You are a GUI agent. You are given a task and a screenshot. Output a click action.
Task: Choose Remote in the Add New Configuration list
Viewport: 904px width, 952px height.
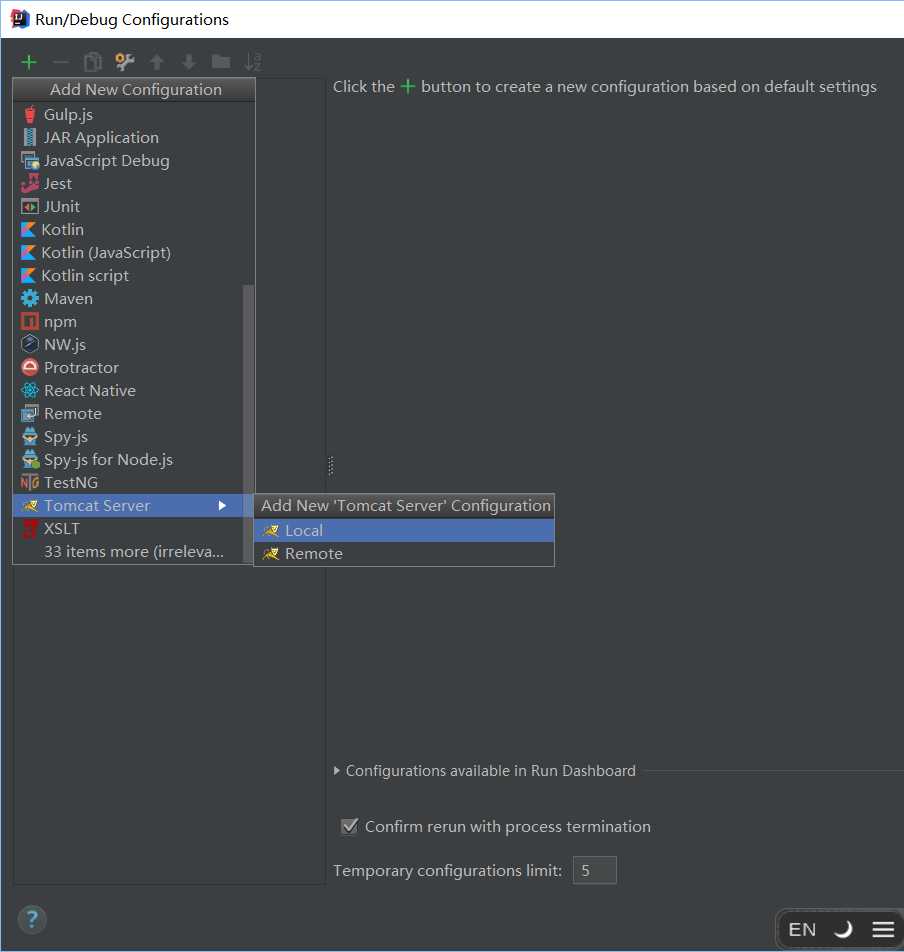tap(127, 413)
